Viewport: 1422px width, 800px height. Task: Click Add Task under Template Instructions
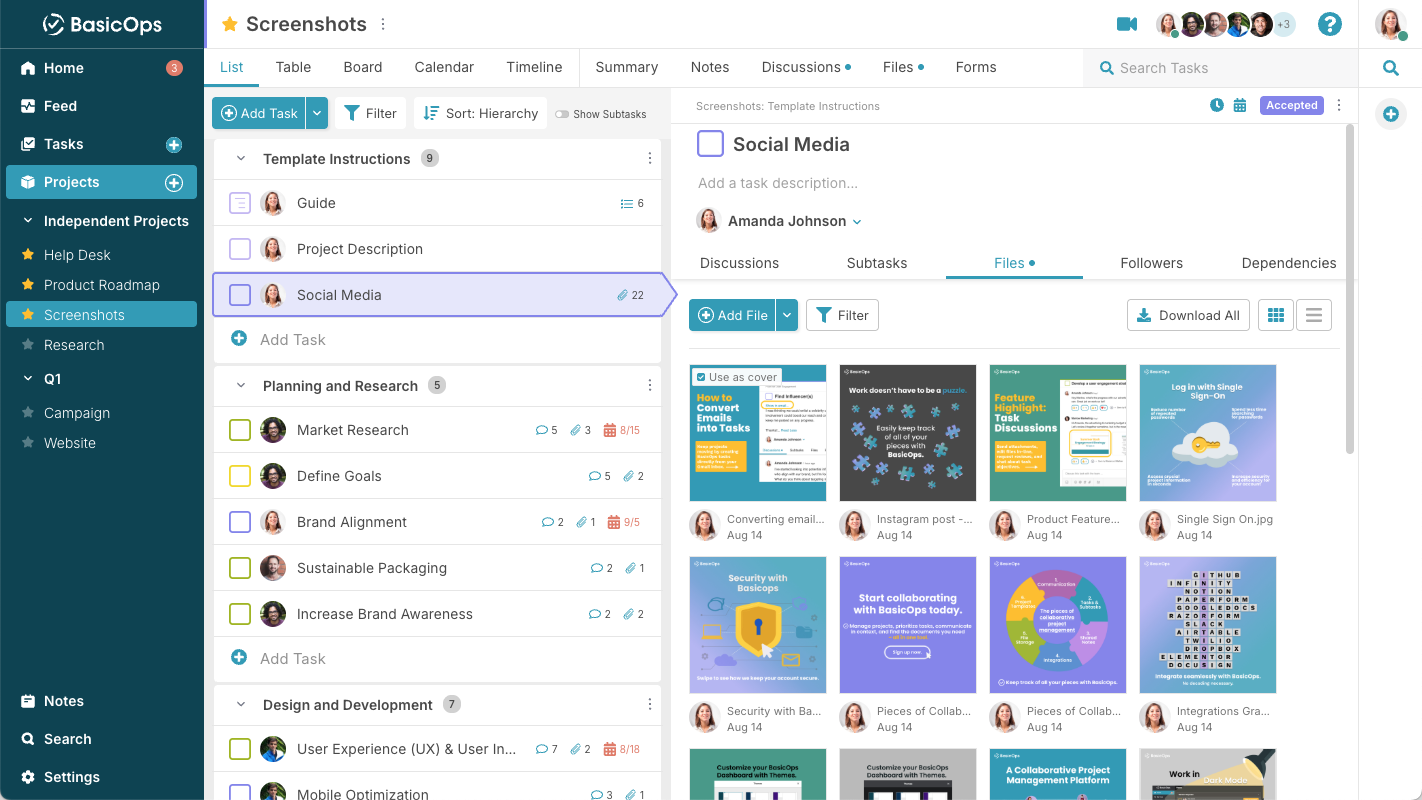point(292,340)
